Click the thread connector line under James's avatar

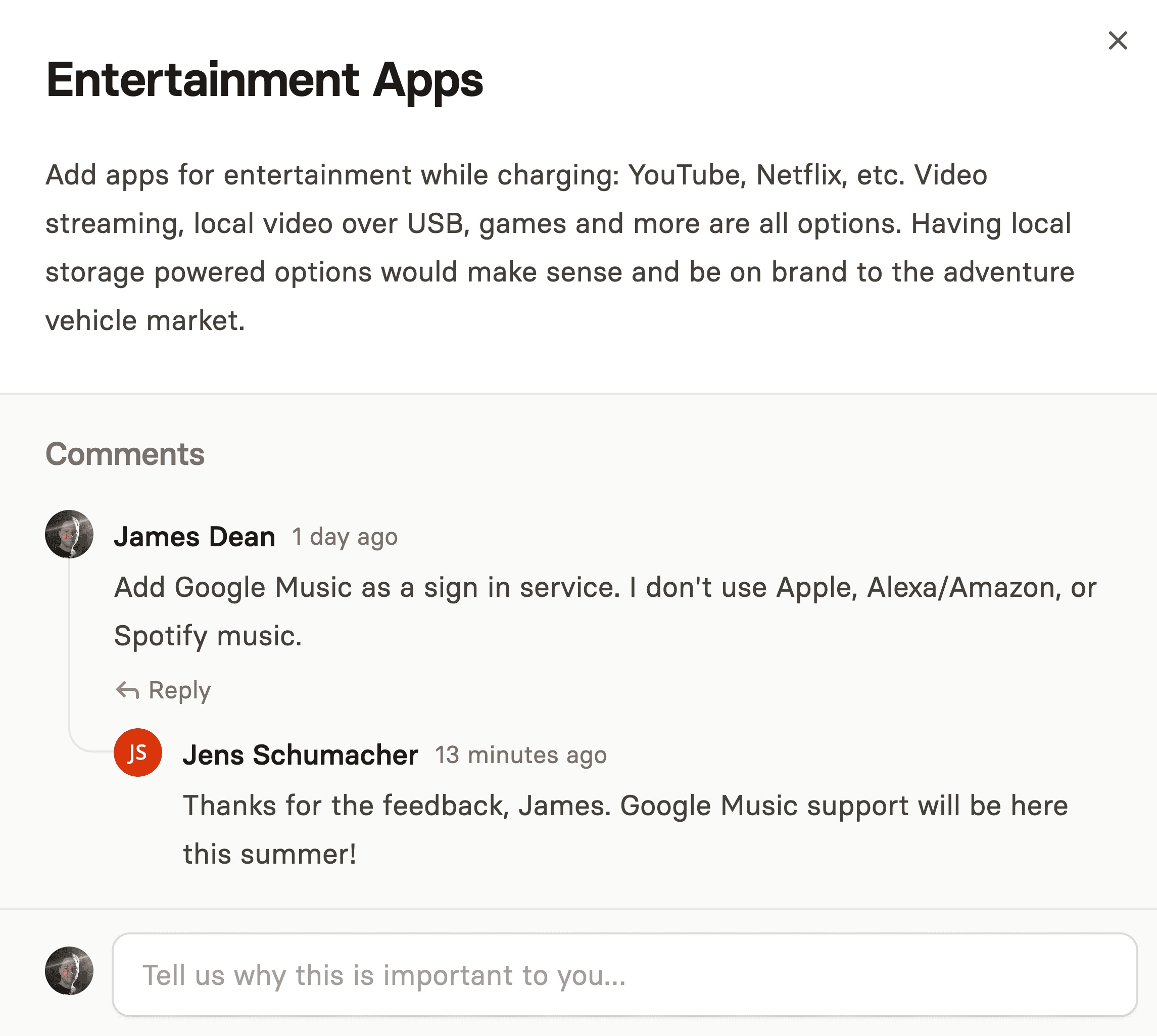tap(69, 649)
